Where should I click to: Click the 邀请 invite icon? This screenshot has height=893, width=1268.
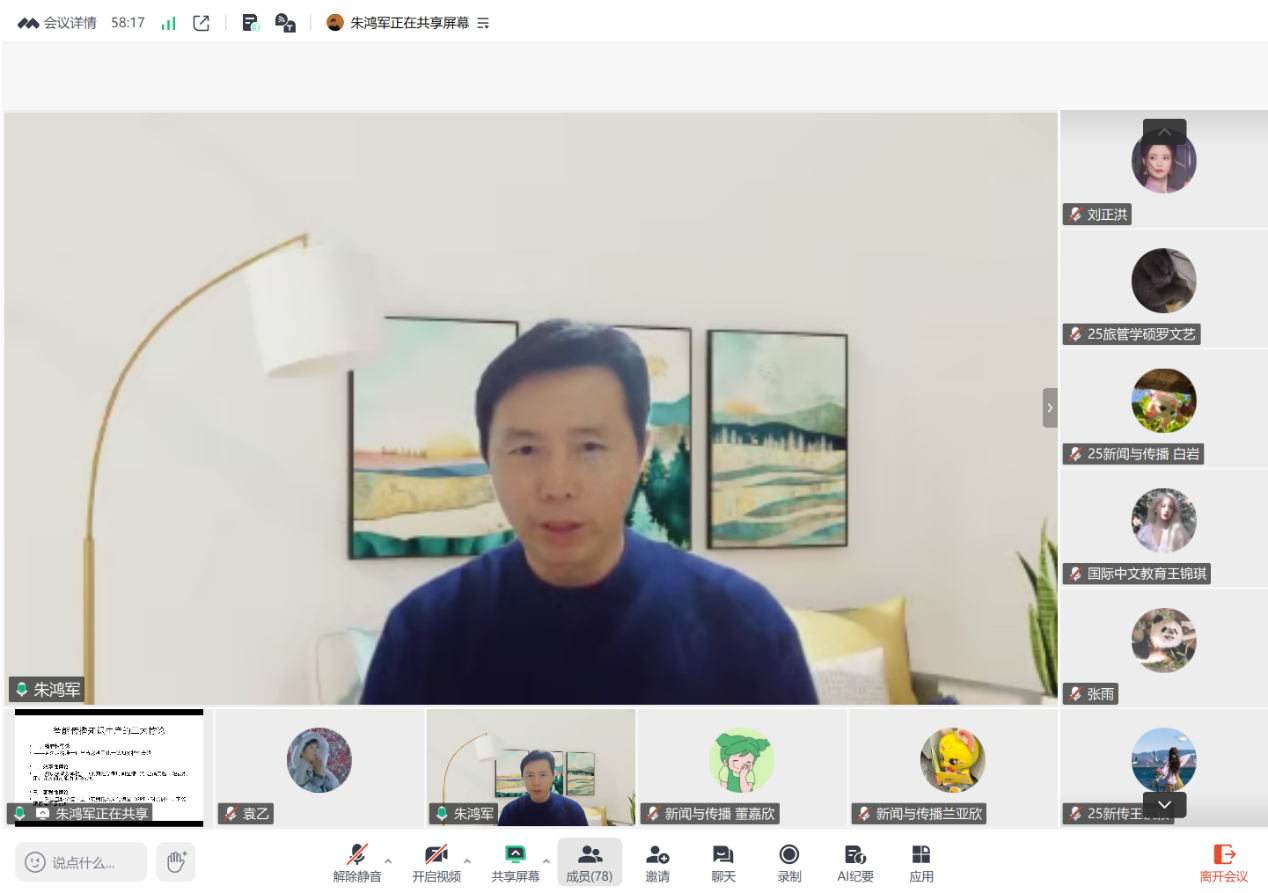point(657,862)
